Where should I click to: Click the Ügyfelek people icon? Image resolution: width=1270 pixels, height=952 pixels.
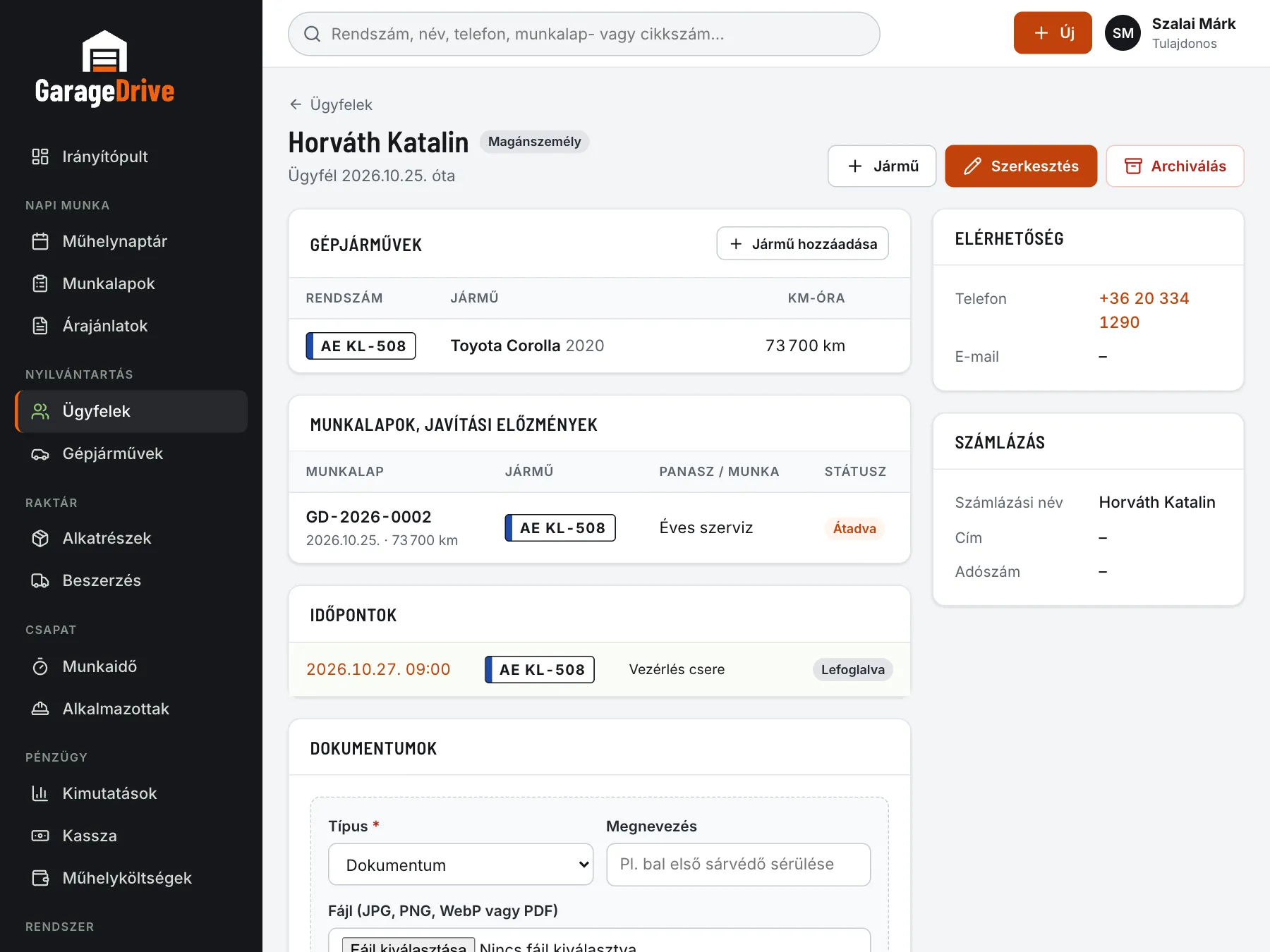pos(40,411)
